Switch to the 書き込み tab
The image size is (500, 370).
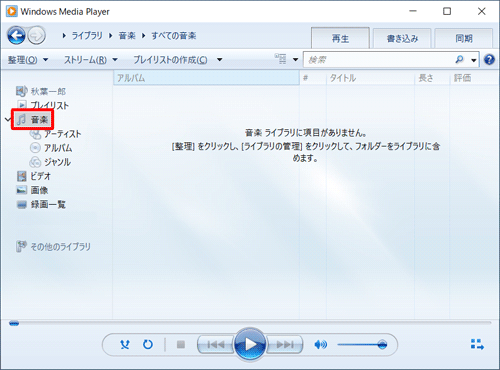coord(402,39)
